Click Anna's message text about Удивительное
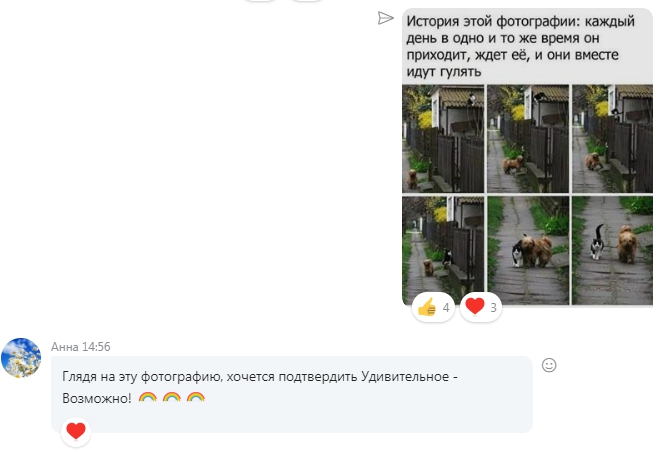The image size is (658, 452). [259, 387]
